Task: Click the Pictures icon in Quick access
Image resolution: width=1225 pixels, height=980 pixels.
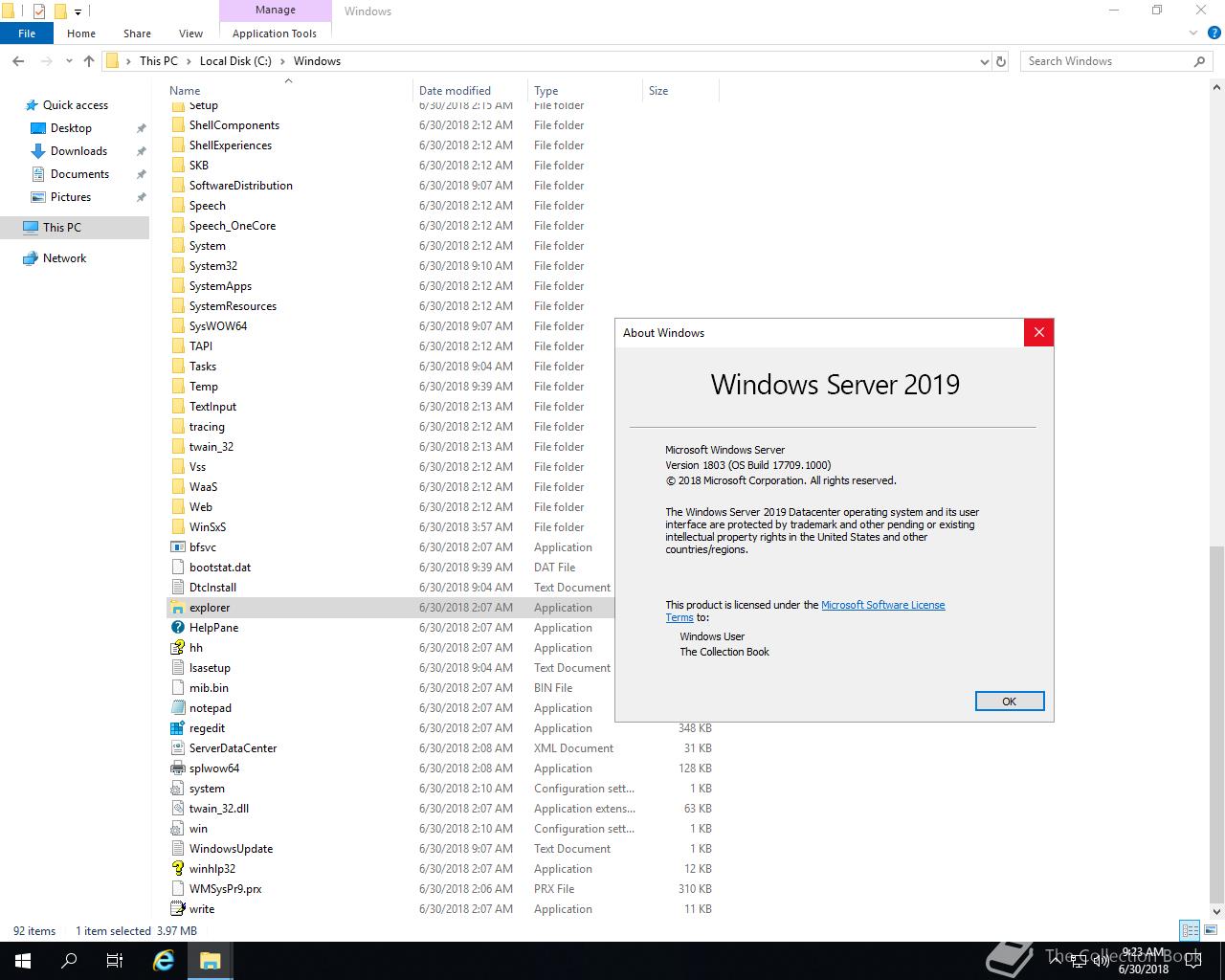Action: tap(38, 197)
